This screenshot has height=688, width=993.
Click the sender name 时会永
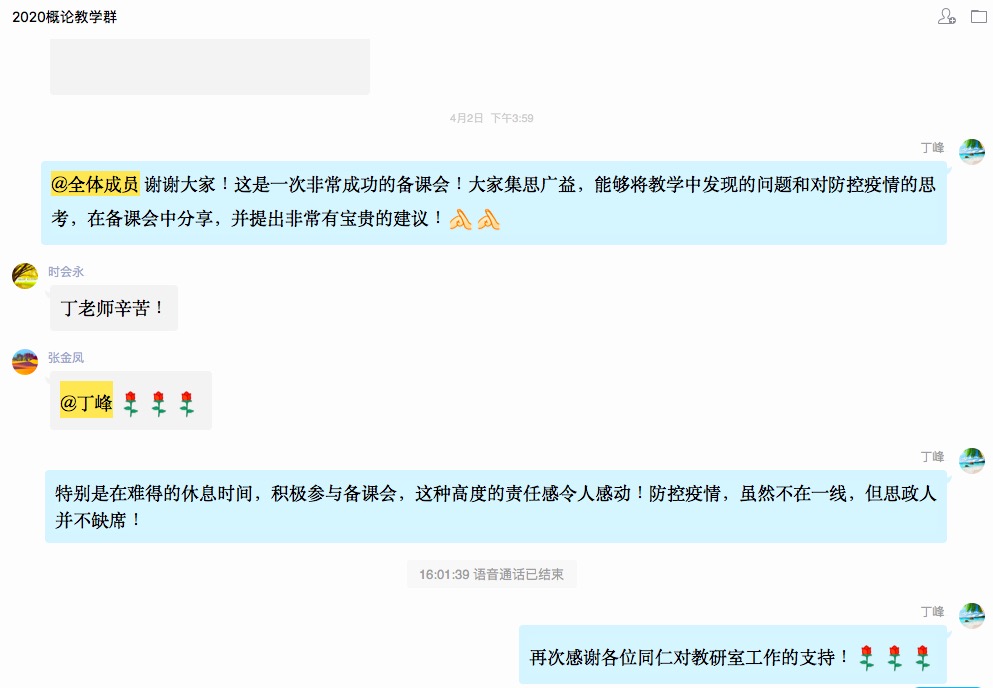tap(66, 272)
